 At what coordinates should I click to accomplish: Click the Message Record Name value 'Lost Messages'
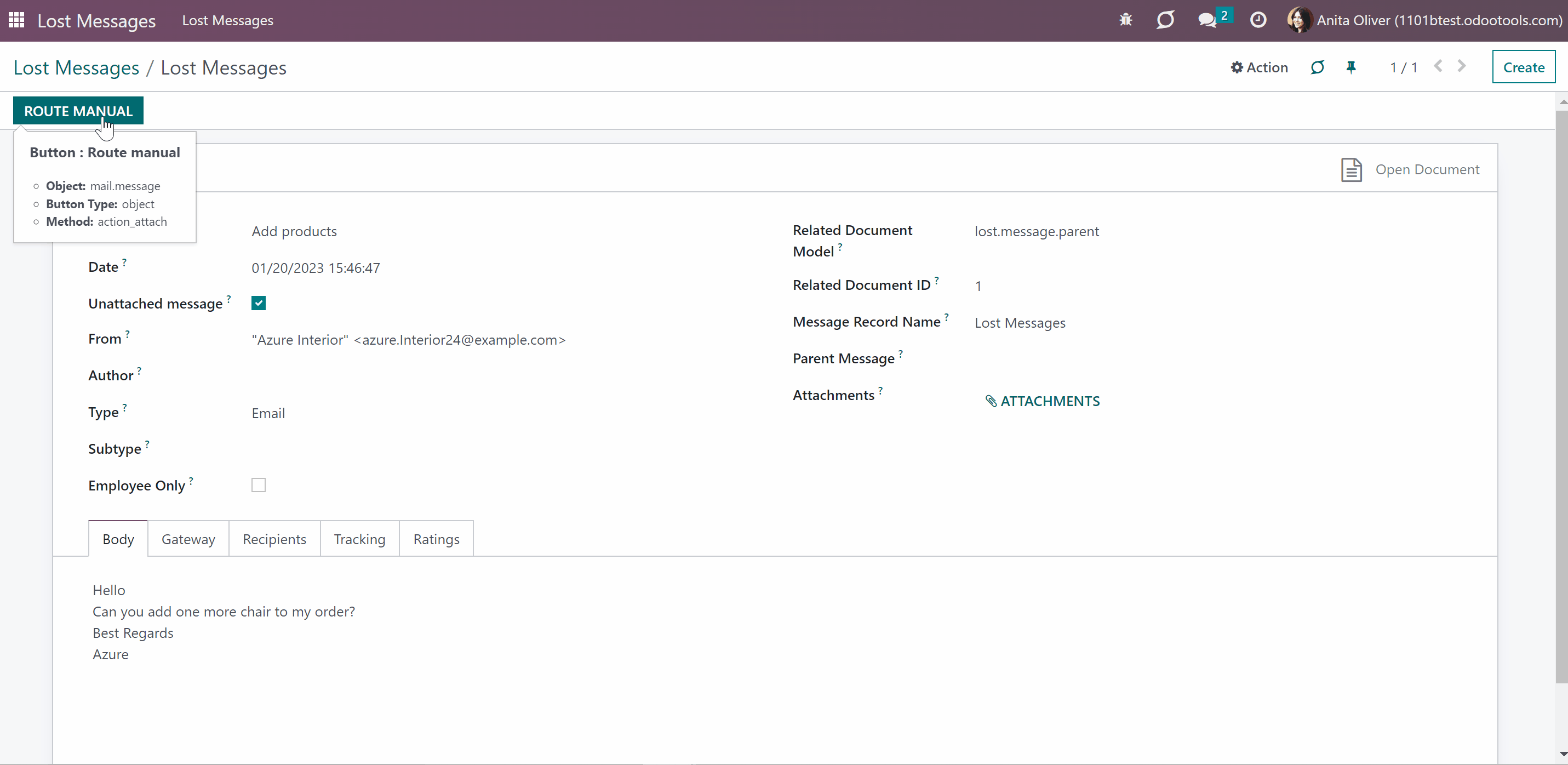(x=1020, y=323)
